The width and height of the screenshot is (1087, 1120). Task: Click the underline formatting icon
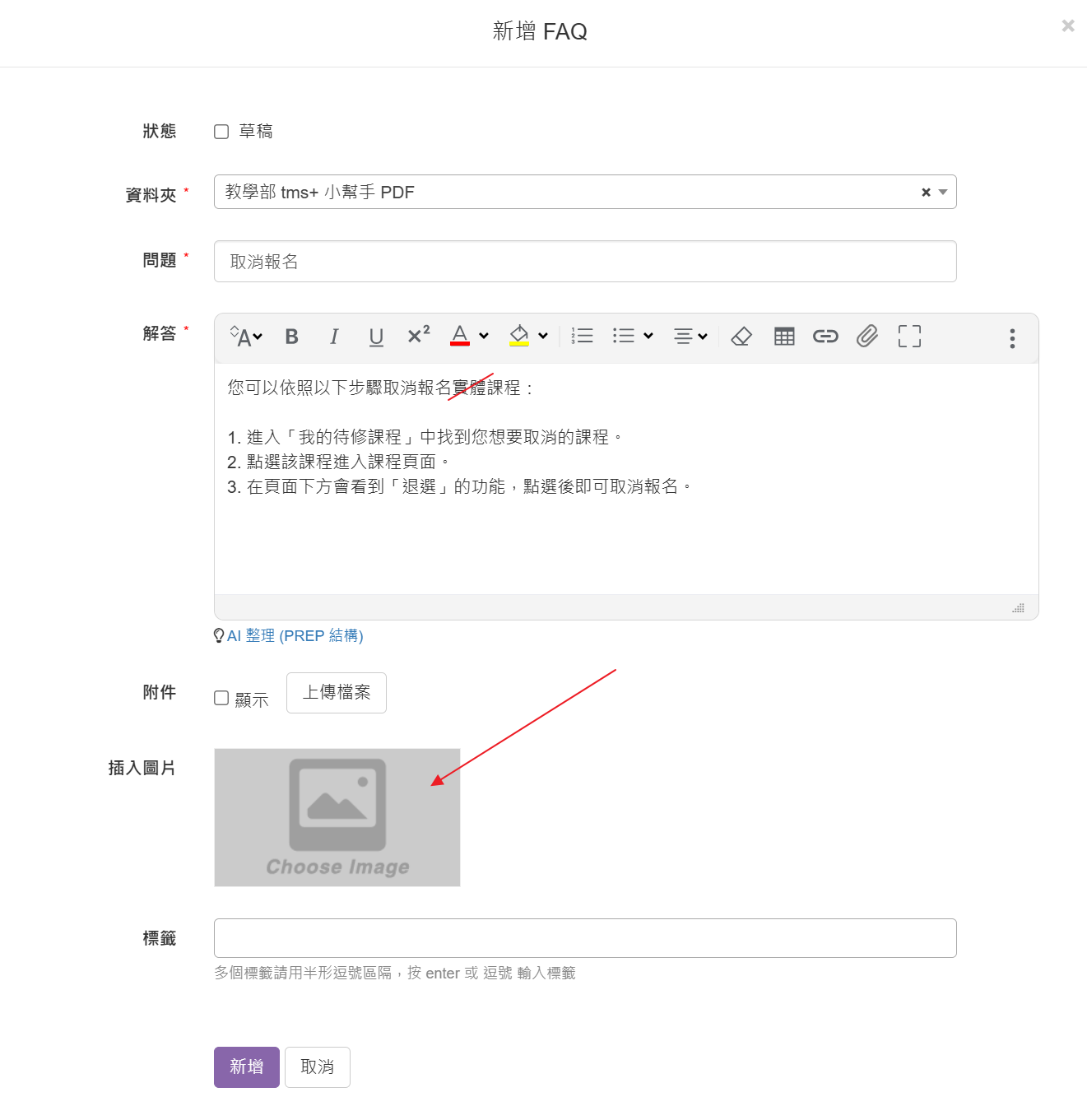point(376,337)
